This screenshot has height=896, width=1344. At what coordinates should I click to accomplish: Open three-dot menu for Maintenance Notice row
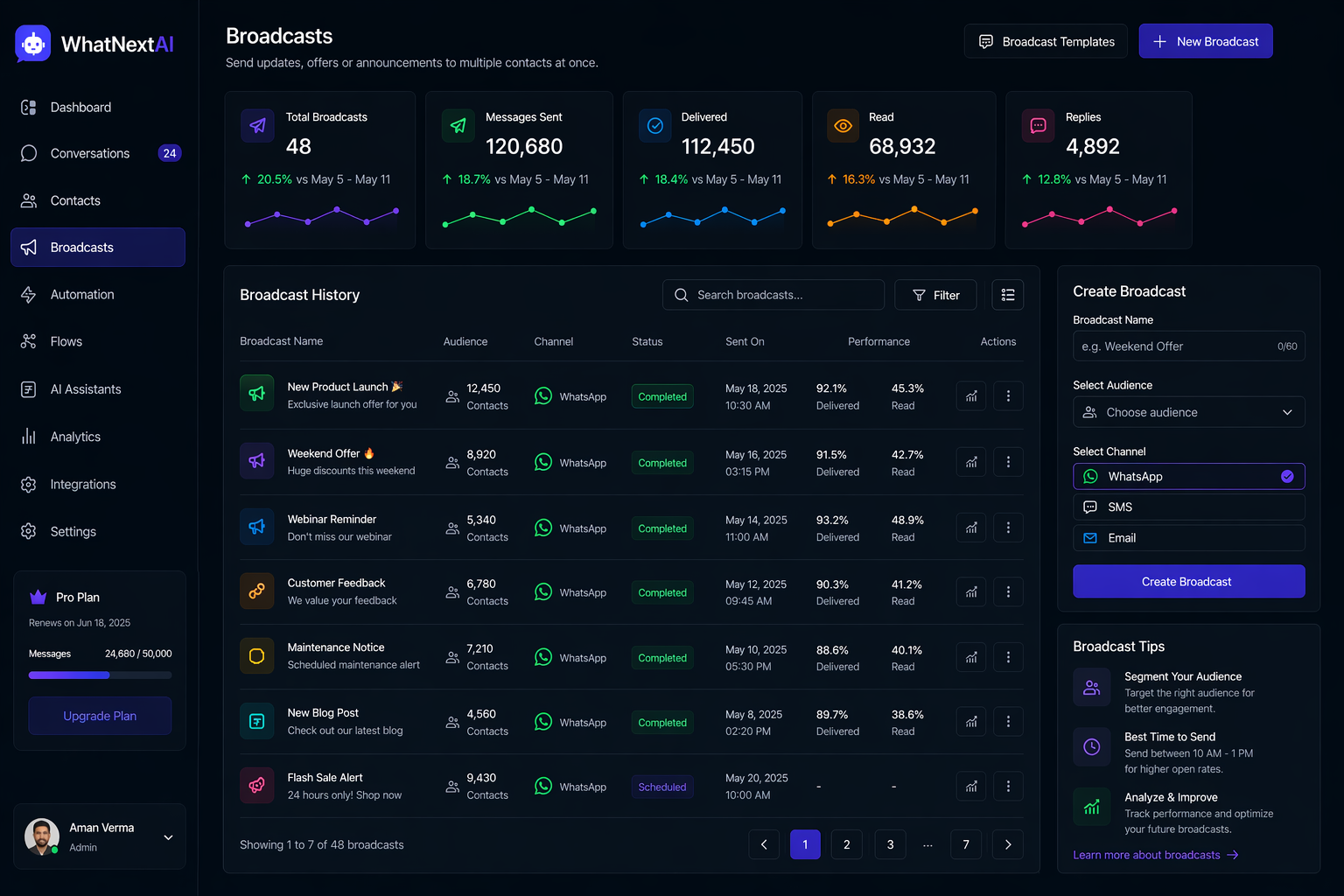pos(1008,657)
